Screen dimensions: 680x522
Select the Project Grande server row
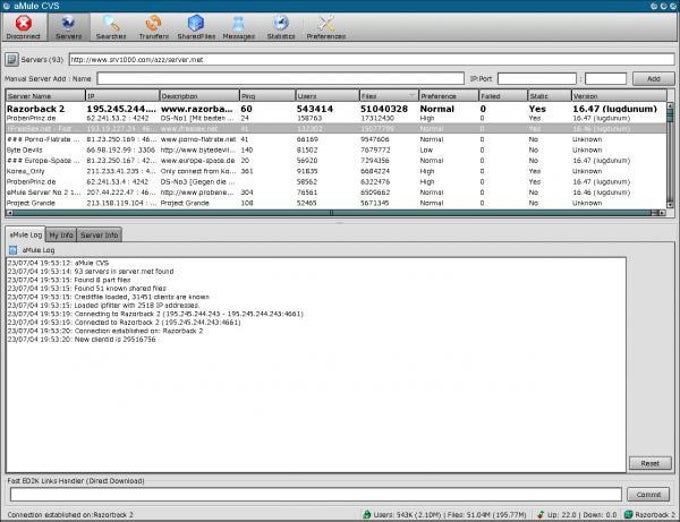336,203
